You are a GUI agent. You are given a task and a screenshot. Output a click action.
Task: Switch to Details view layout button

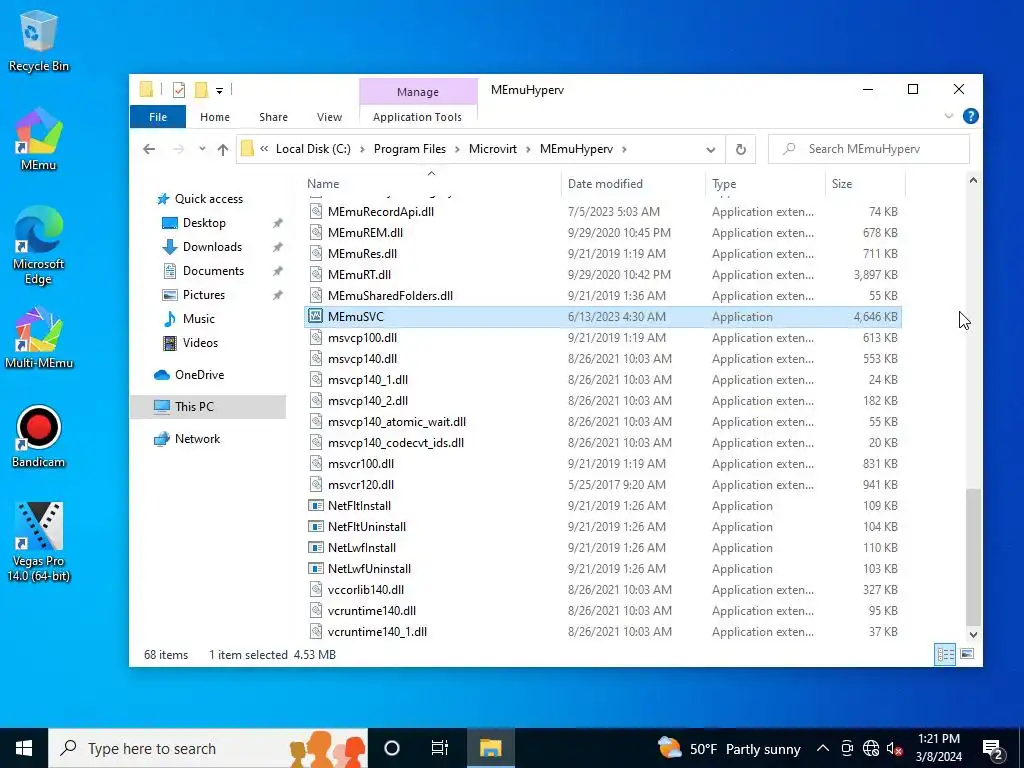[945, 654]
